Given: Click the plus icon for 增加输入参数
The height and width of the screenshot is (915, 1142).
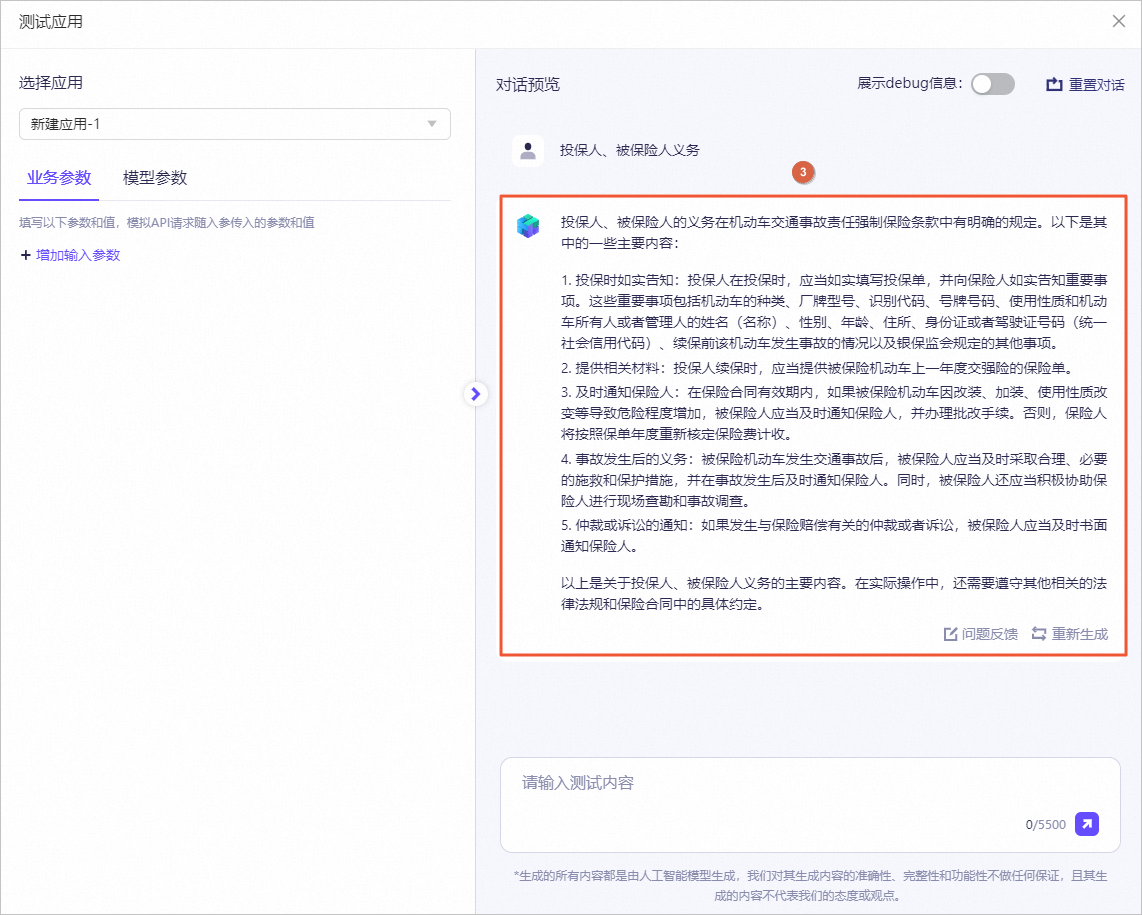Looking at the screenshot, I should coord(25,255).
